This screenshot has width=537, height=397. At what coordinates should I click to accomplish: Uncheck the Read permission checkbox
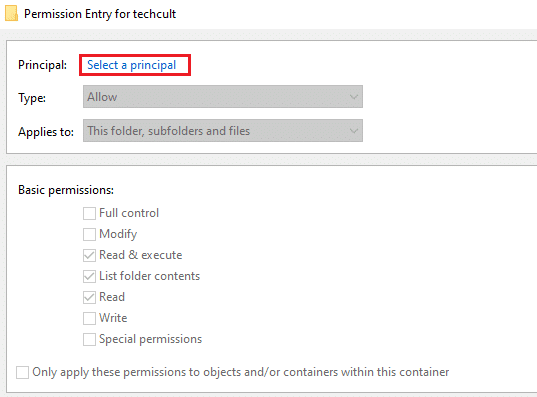(89, 297)
